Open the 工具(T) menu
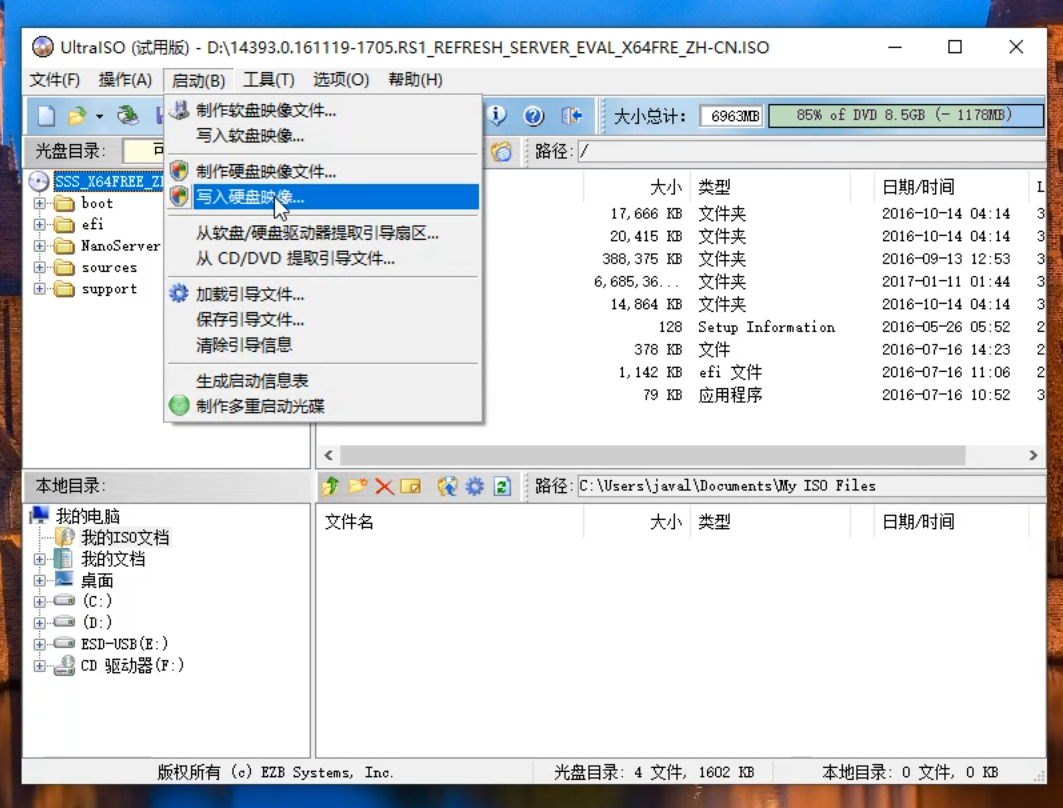Viewport: 1063px width, 808px height. [x=269, y=80]
